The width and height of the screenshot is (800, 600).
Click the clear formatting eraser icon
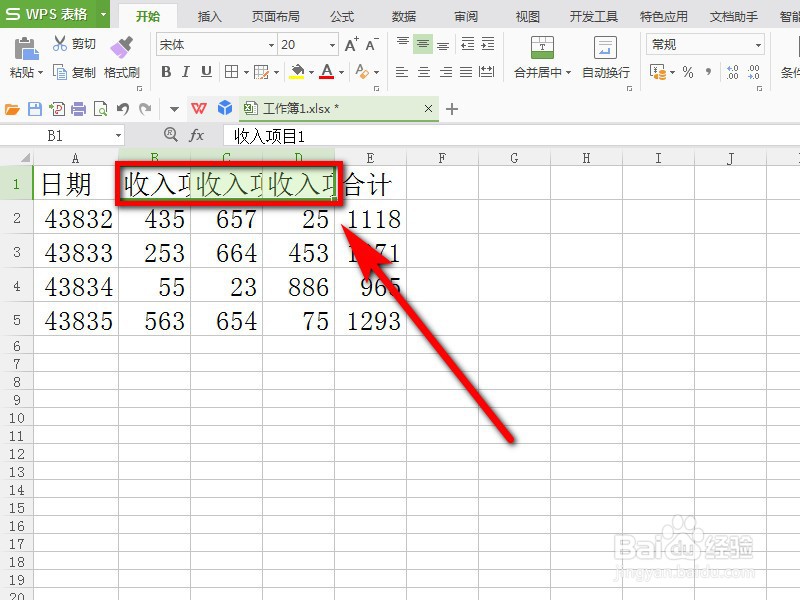(x=362, y=72)
